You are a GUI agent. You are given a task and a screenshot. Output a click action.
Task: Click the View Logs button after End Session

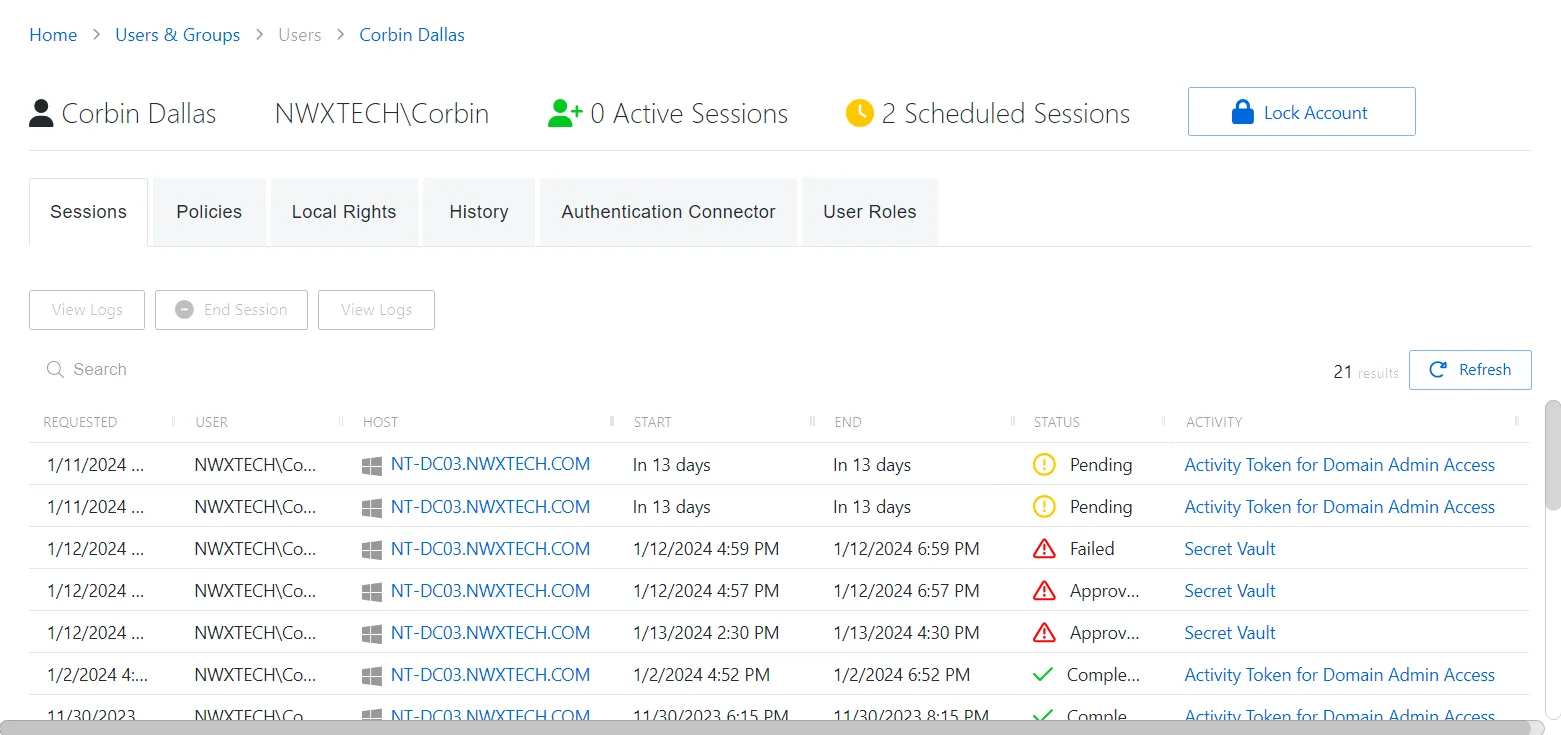(376, 310)
